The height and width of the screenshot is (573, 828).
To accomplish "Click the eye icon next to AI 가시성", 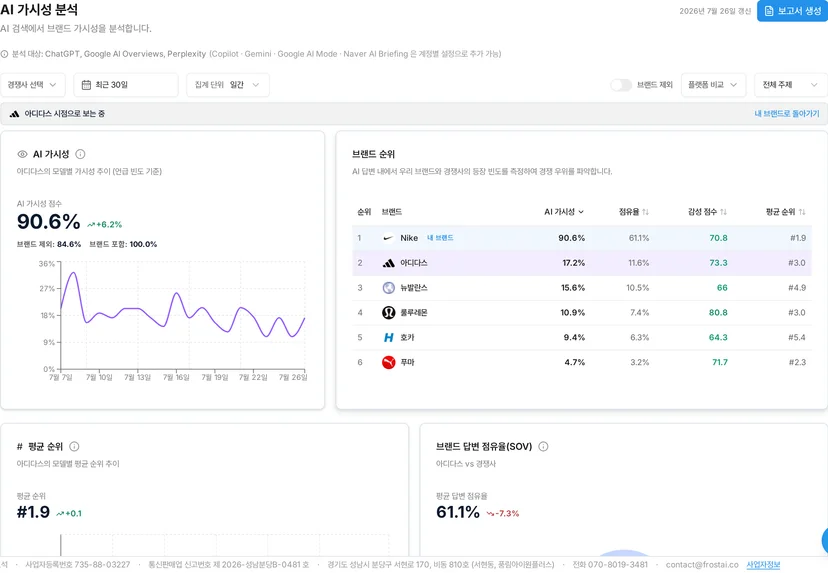I will (22, 154).
